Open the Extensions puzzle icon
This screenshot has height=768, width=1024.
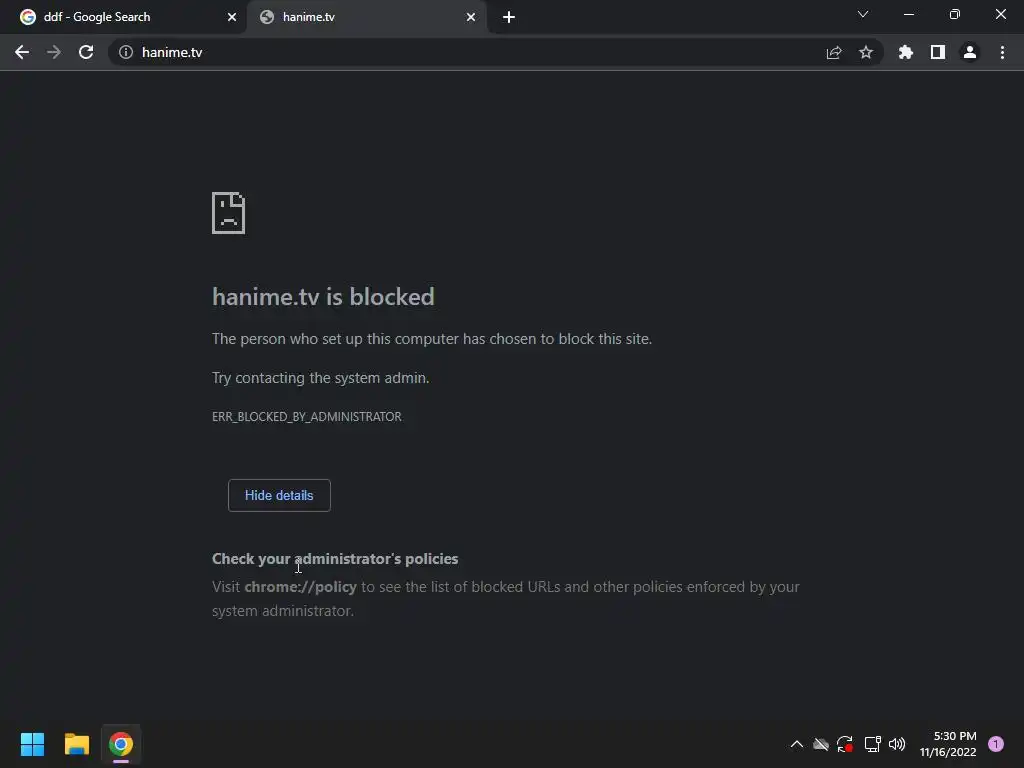click(906, 52)
